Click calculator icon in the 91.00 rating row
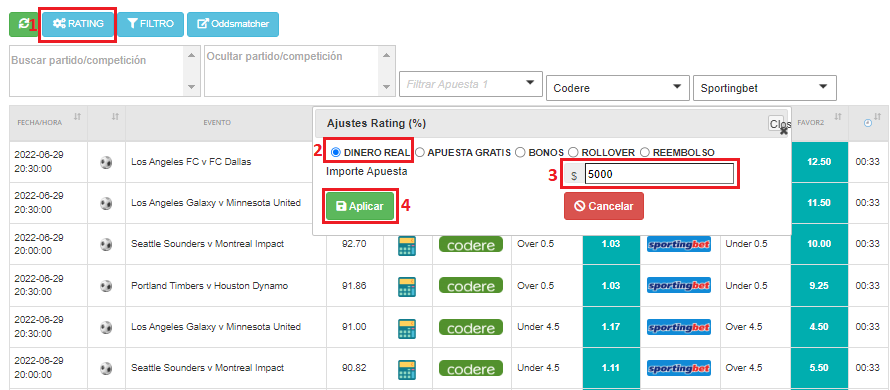This screenshot has width=890, height=390. tap(406, 328)
